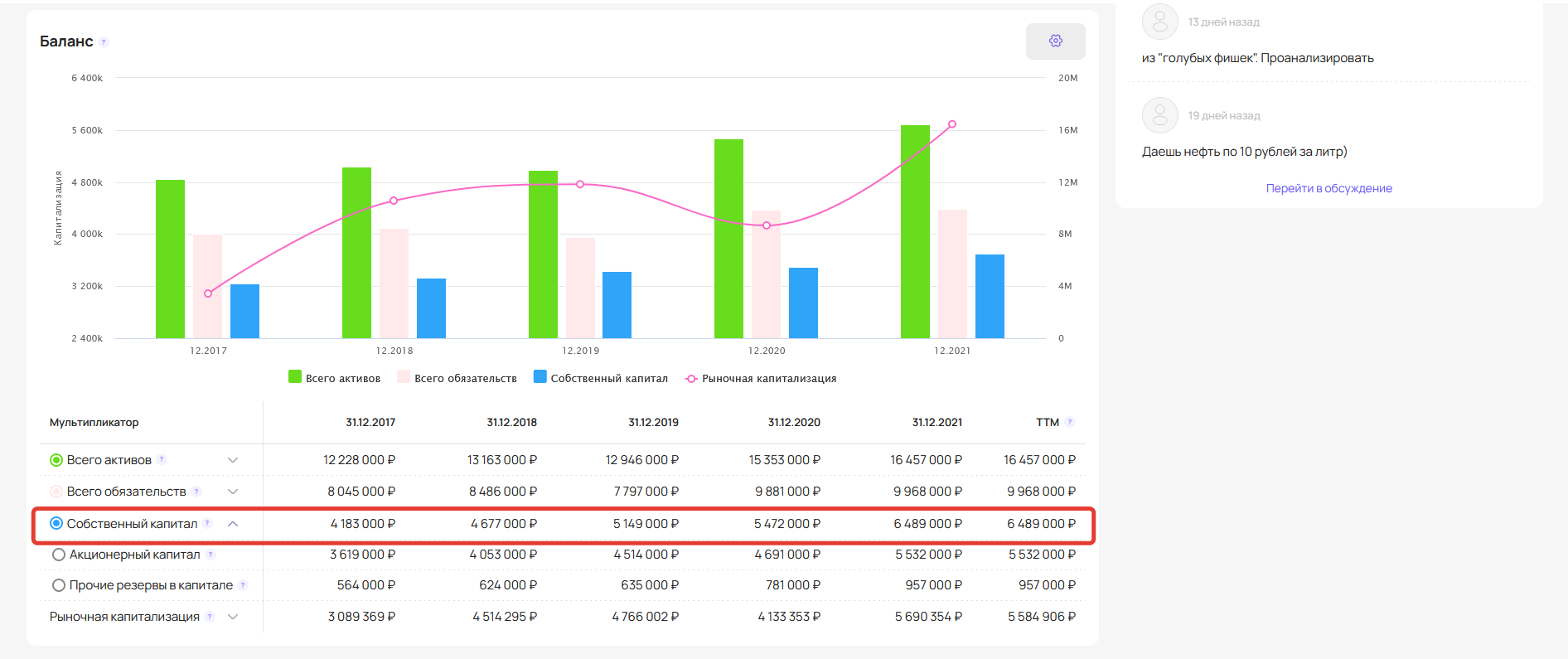Click value 4 183 000 ₽
This screenshot has width=1568, height=659.
pos(363,524)
